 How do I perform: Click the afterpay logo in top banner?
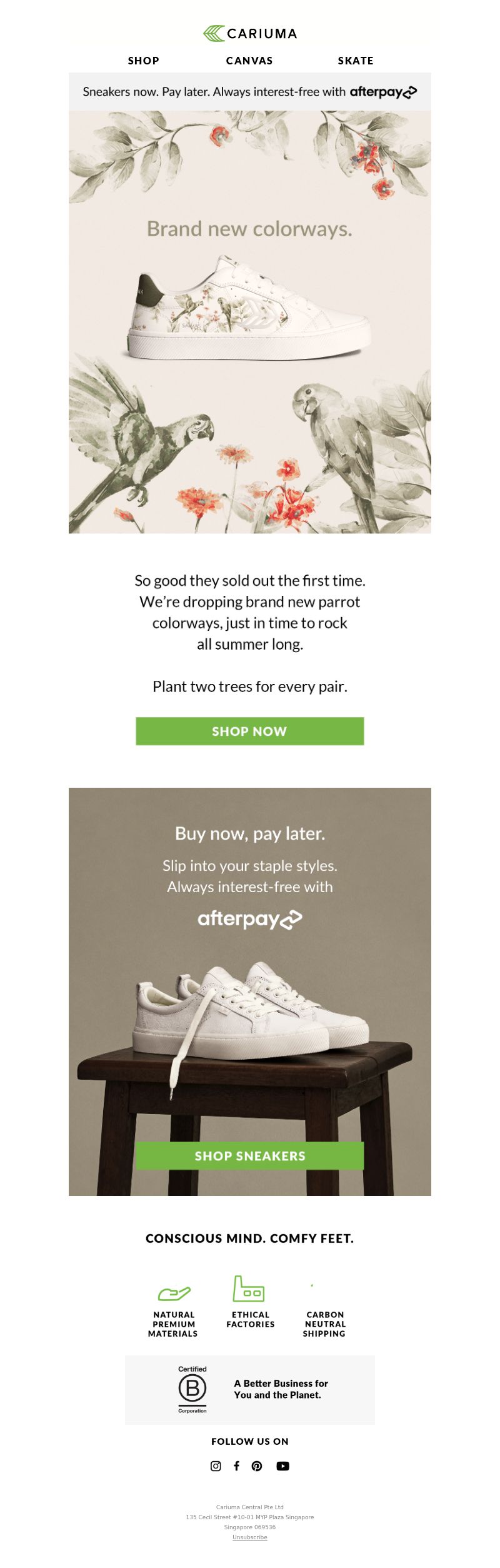click(x=383, y=92)
